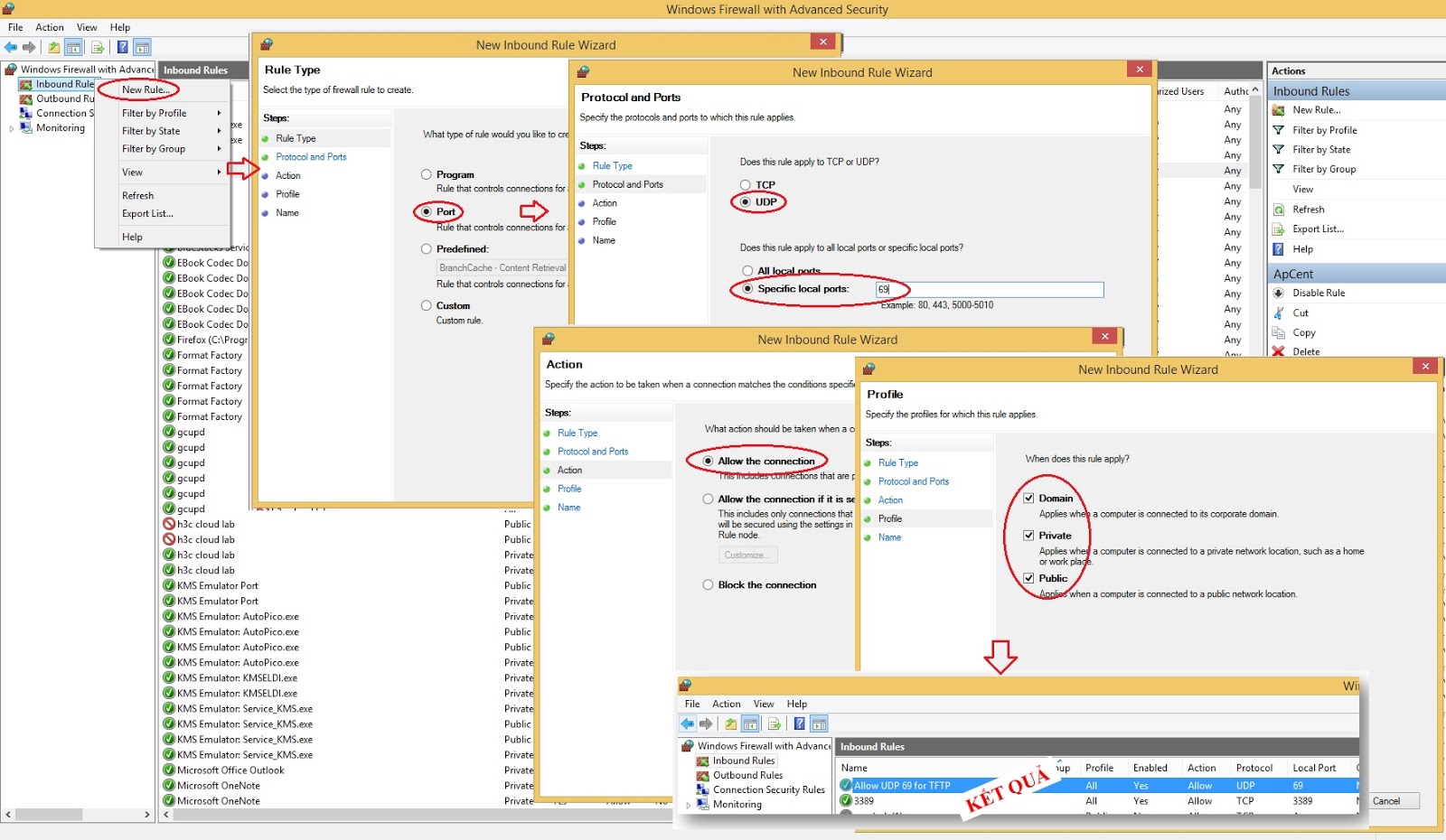Click Disable Rule under ApCent in Actions pane
This screenshot has width=1446, height=840.
click(1319, 293)
